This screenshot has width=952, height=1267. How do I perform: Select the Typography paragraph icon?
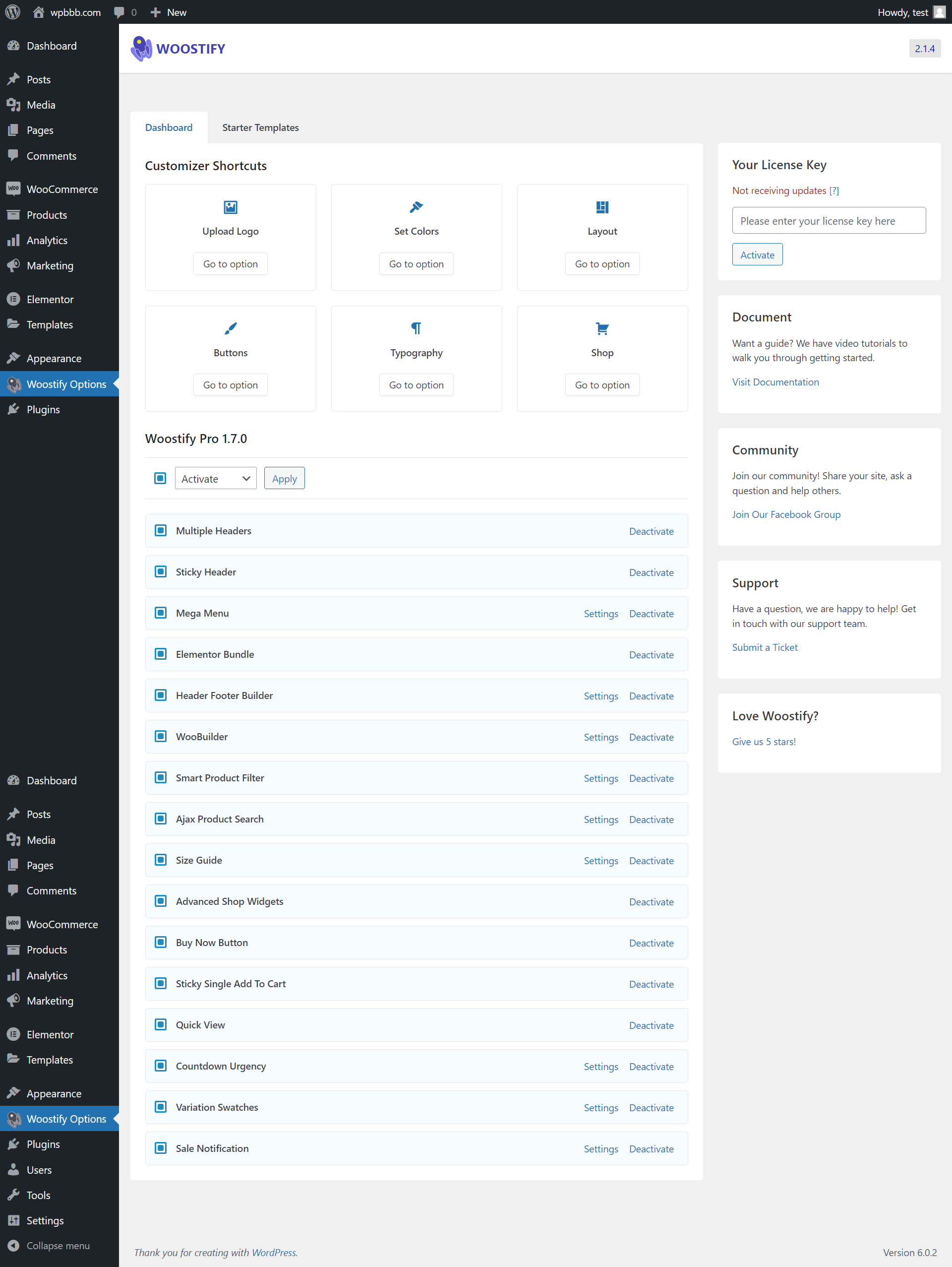click(x=416, y=328)
